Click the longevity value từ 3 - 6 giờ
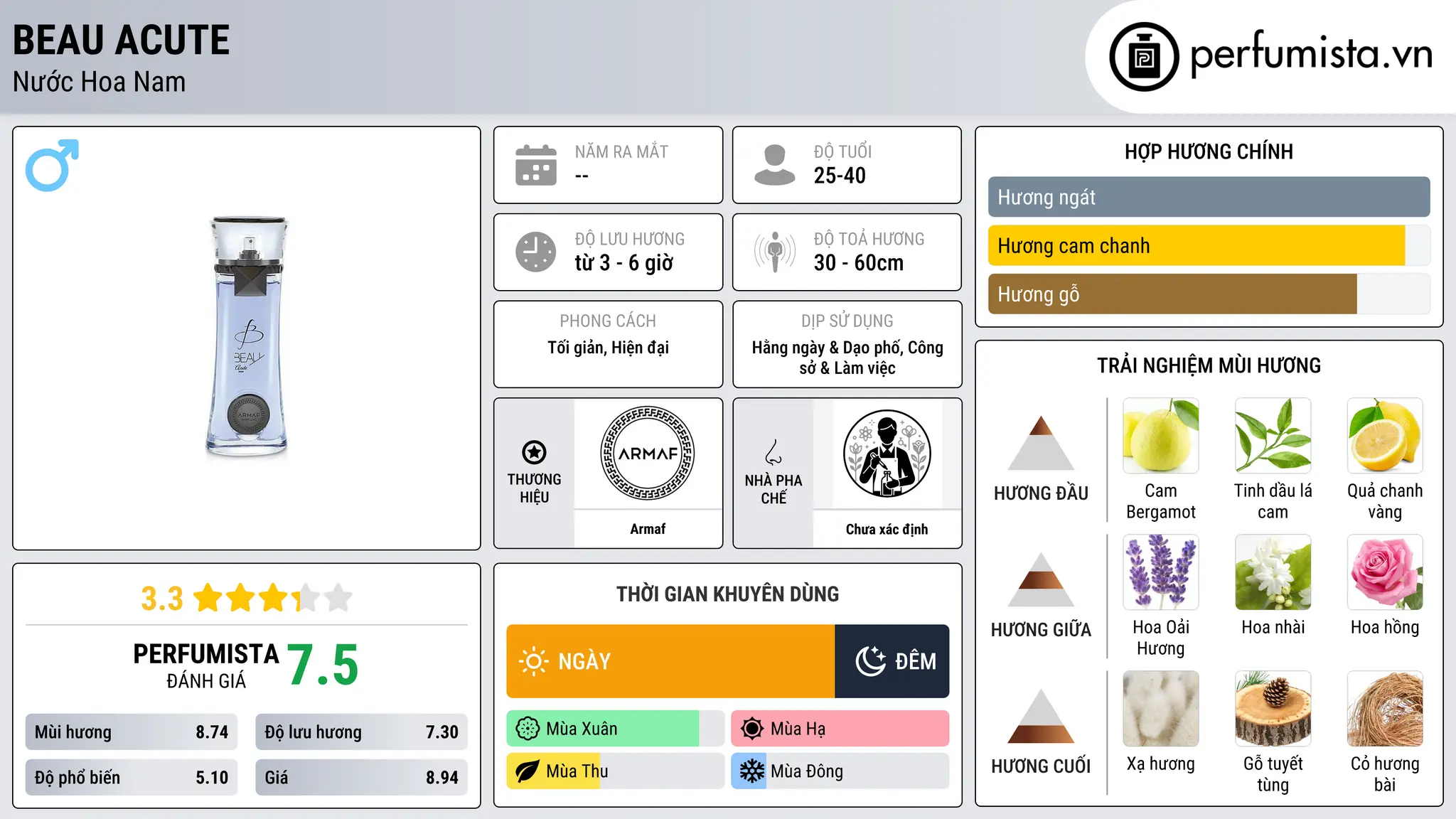Image resolution: width=1456 pixels, height=819 pixels. (x=624, y=263)
